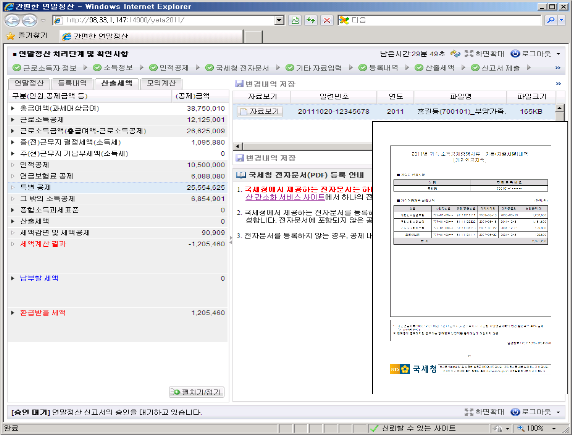This screenshot has width=572, height=439.
Task: Select the 세액계산 결과 value -1,205,460
Action: pos(206,244)
